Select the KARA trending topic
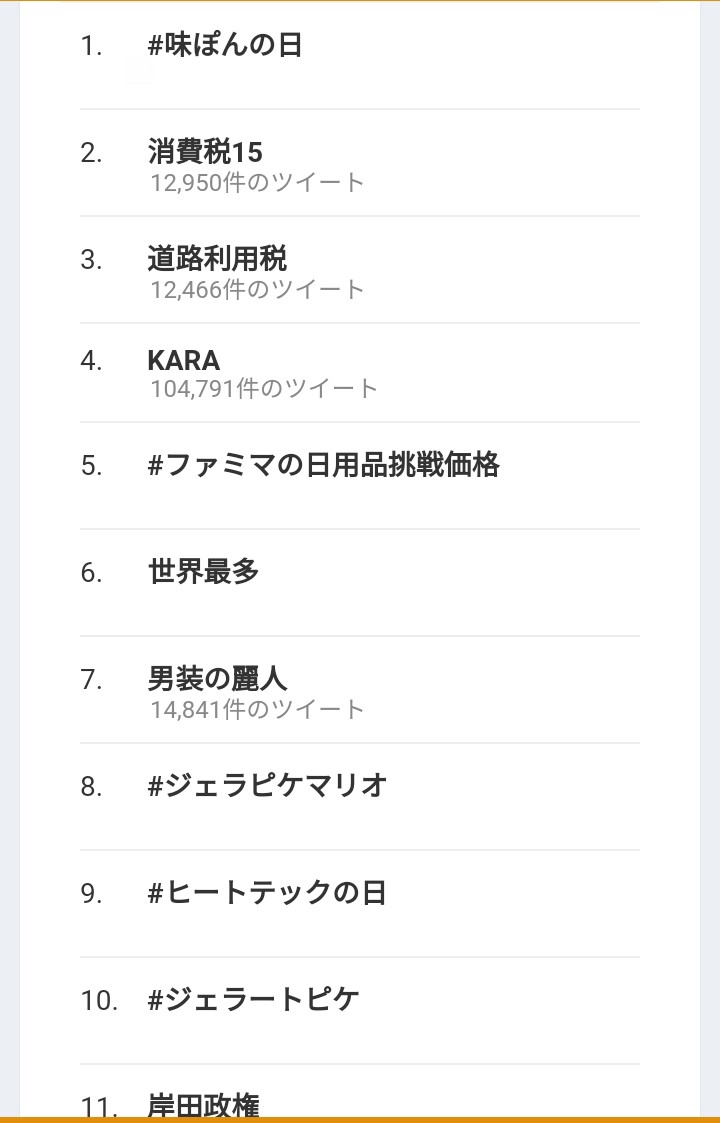Image resolution: width=720 pixels, height=1123 pixels. [183, 360]
